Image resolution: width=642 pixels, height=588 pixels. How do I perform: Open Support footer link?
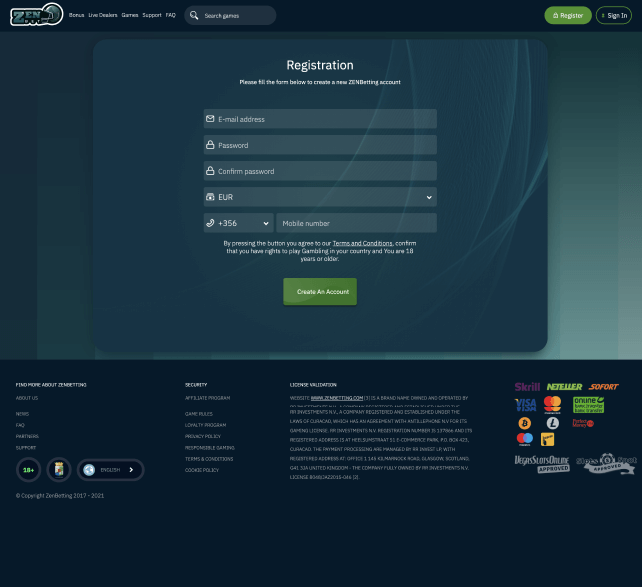(x=26, y=448)
